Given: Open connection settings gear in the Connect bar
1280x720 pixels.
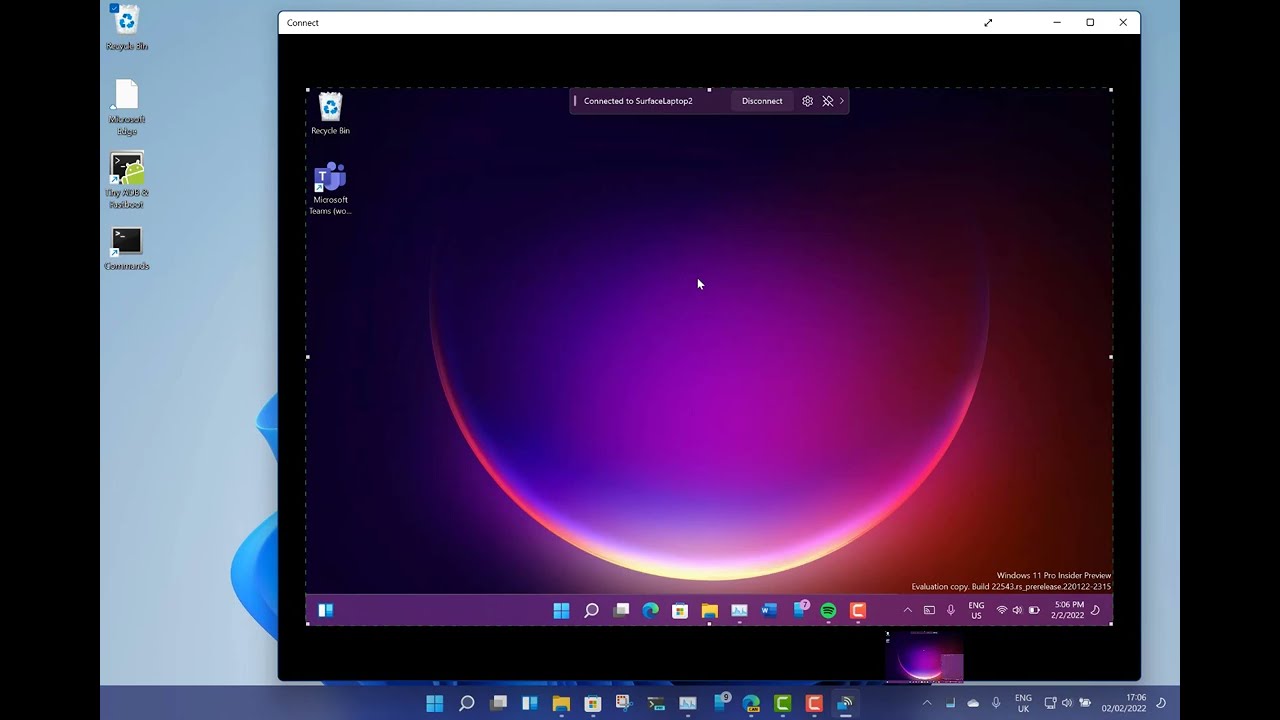Looking at the screenshot, I should point(807,101).
